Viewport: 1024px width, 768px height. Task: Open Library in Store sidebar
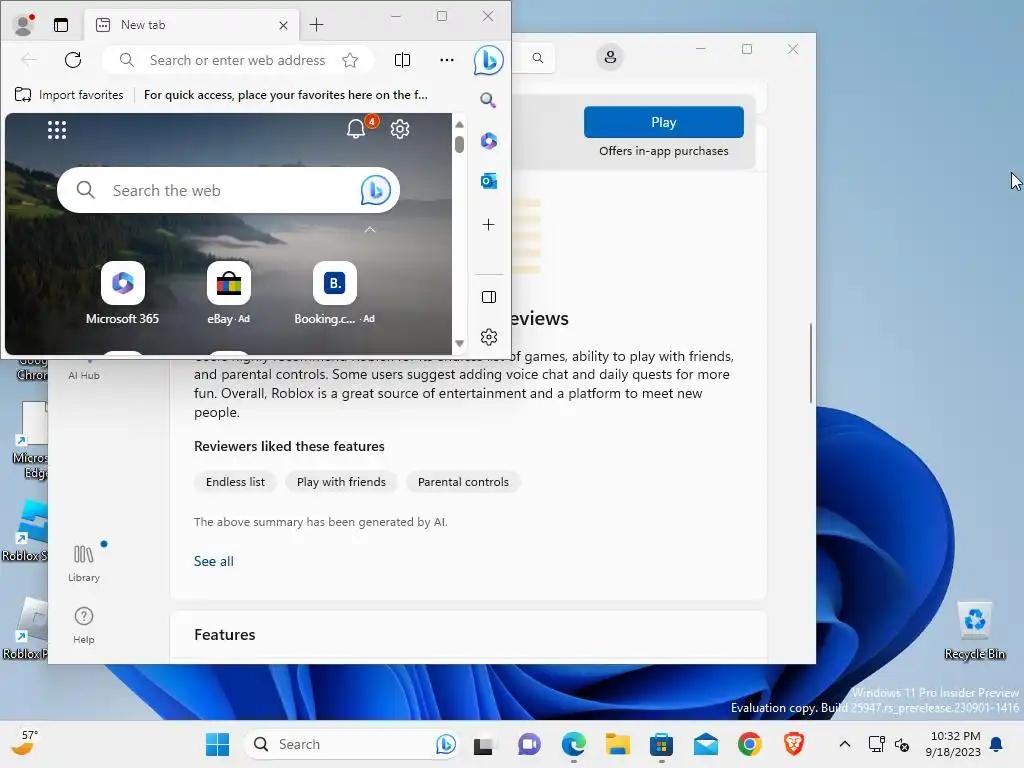(x=84, y=563)
